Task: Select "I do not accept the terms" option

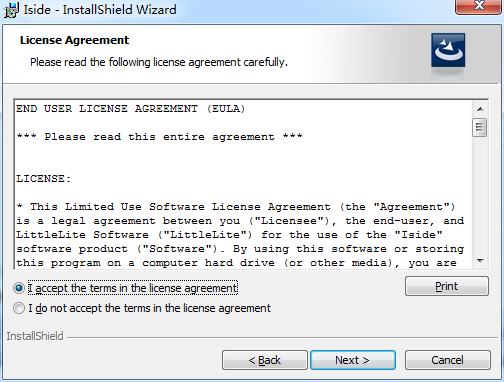Action: [x=19, y=308]
